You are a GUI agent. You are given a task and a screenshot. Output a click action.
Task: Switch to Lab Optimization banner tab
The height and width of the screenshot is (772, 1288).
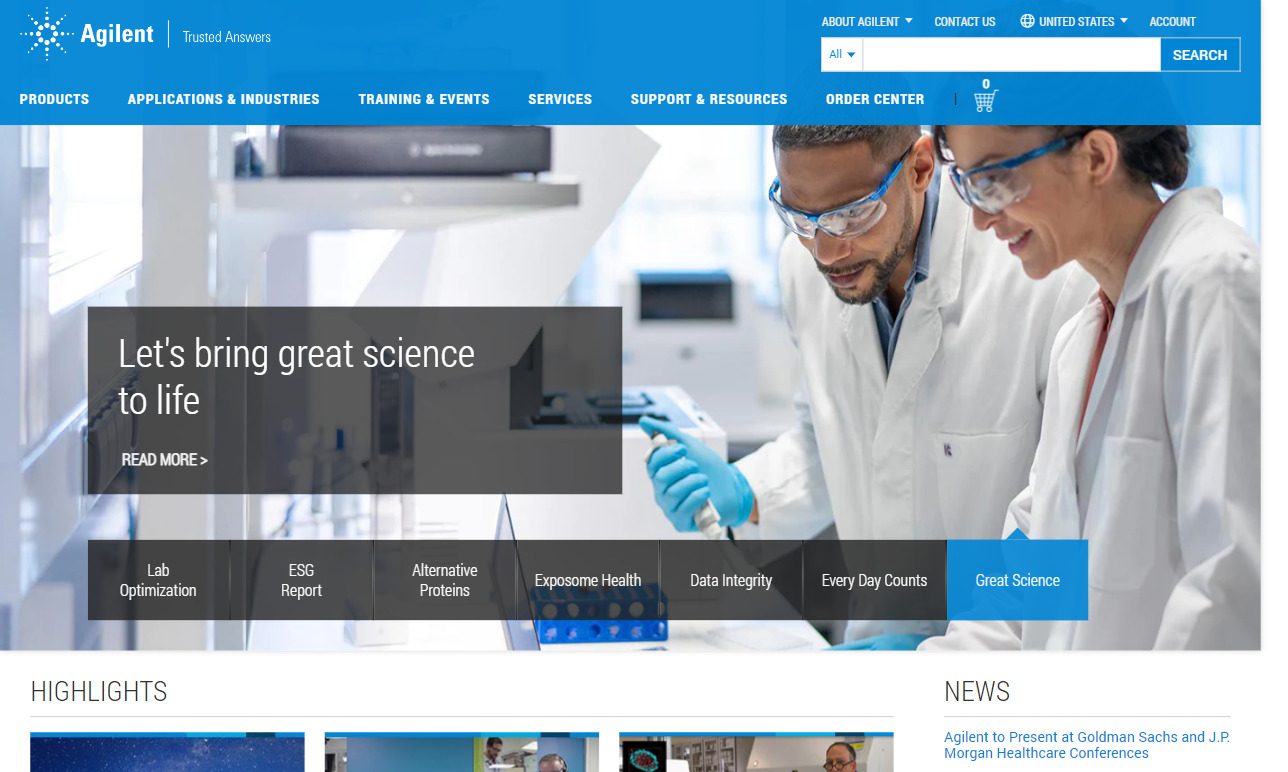tap(158, 580)
